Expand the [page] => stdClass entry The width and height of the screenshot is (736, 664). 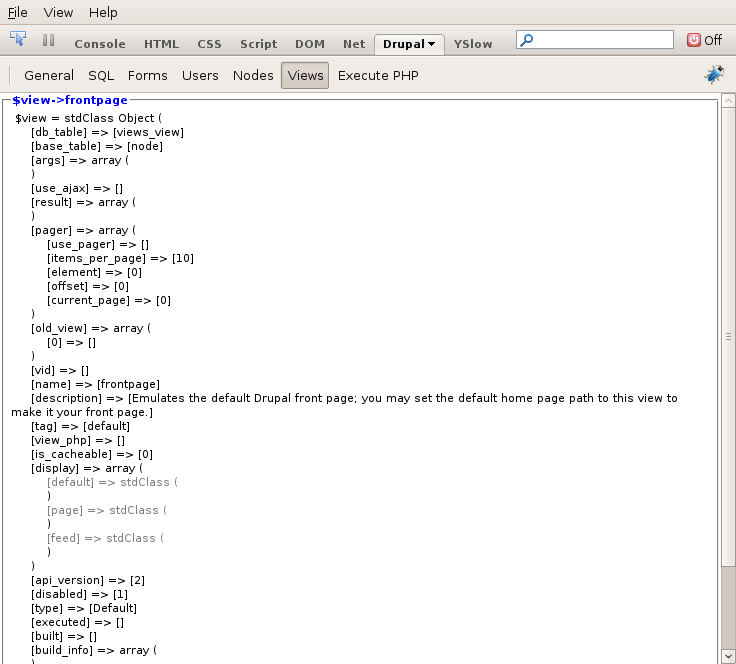pos(107,510)
